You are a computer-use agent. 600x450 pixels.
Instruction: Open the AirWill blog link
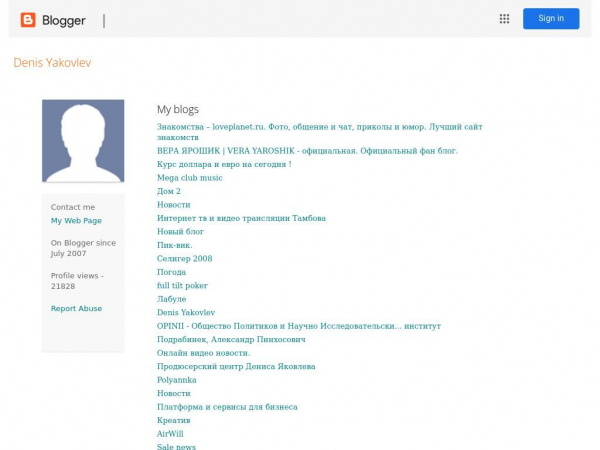point(170,434)
